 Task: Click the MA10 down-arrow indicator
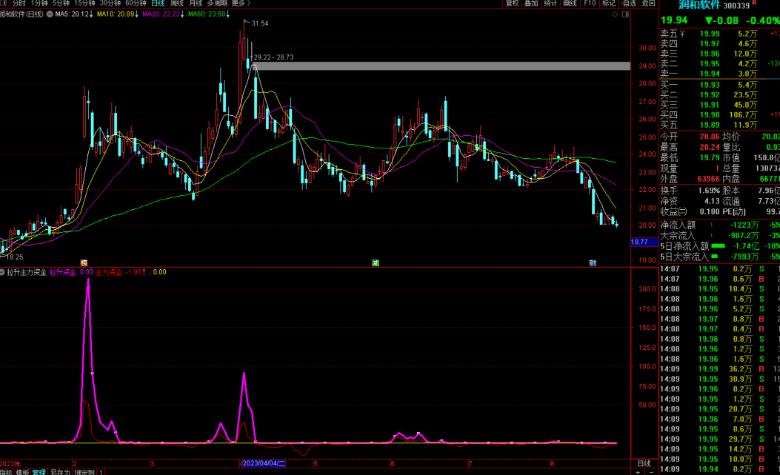tap(137, 14)
